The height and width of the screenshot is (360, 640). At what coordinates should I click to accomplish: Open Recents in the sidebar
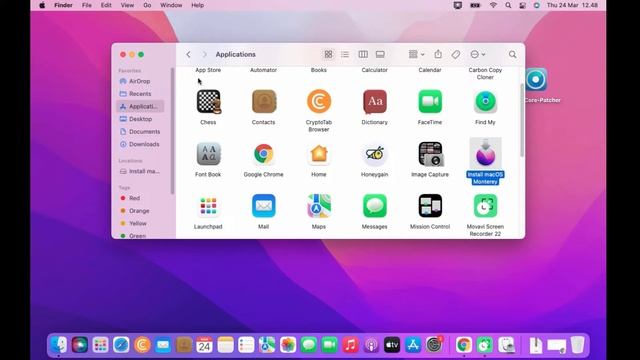(x=140, y=94)
